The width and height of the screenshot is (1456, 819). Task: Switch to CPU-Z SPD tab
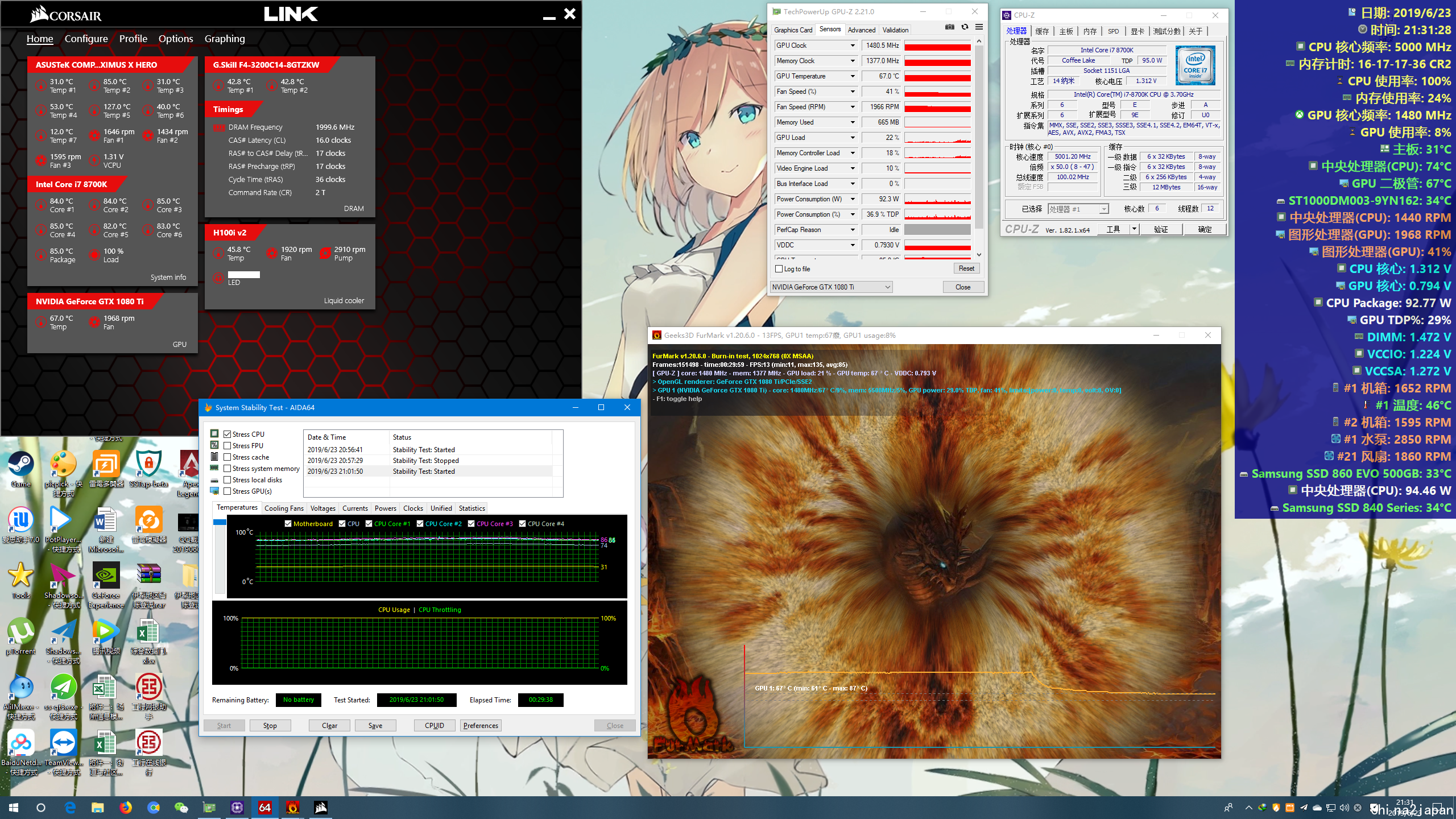coord(1113,31)
